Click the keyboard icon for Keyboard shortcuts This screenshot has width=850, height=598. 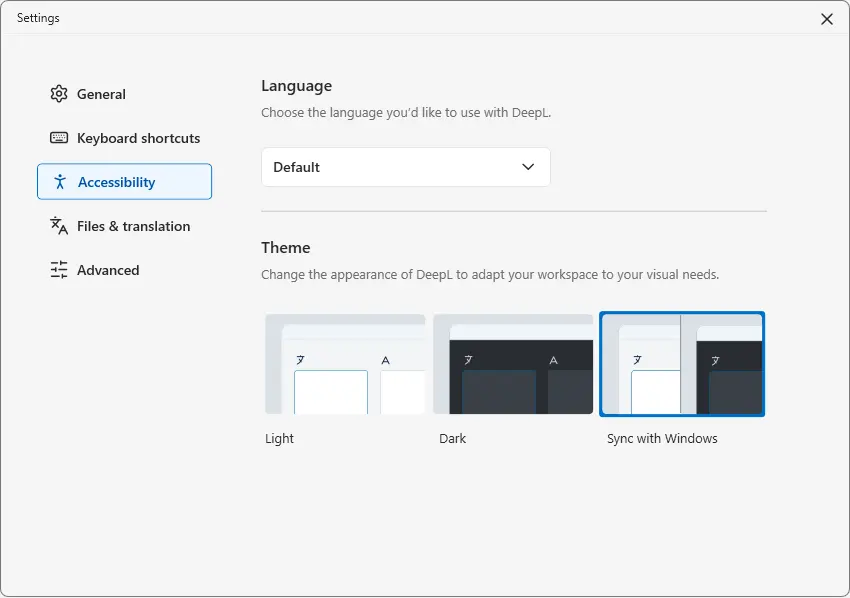coord(59,138)
